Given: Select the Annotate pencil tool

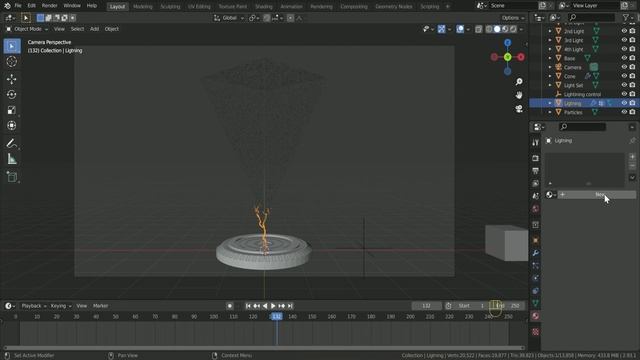Looking at the screenshot, I should point(11,143).
